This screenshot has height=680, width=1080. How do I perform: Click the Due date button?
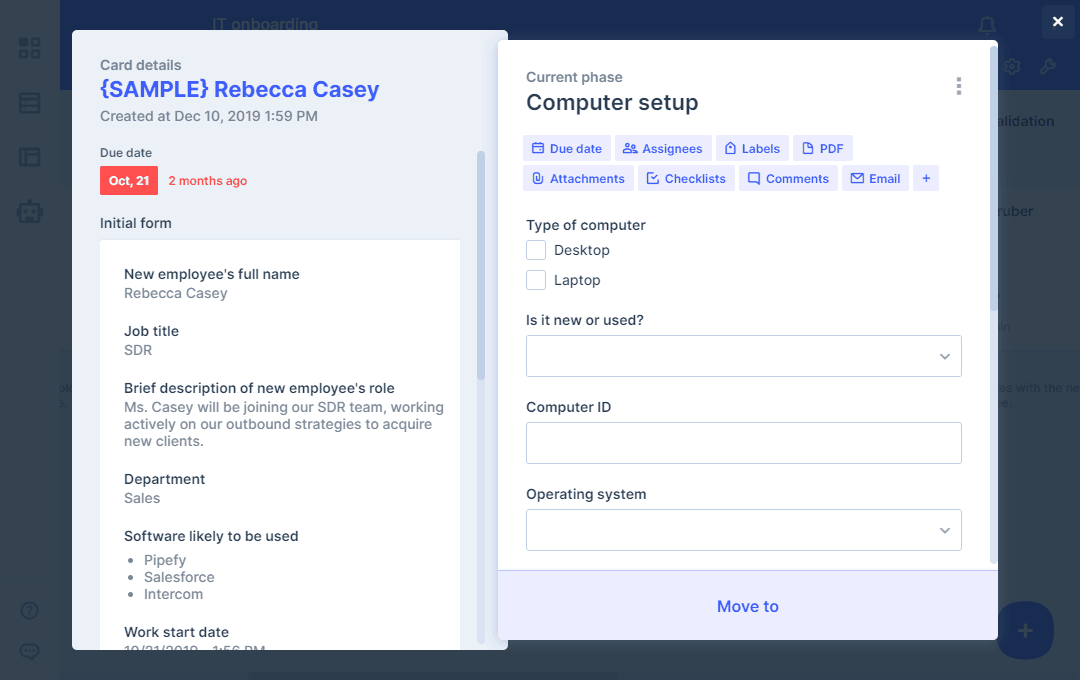pos(566,148)
